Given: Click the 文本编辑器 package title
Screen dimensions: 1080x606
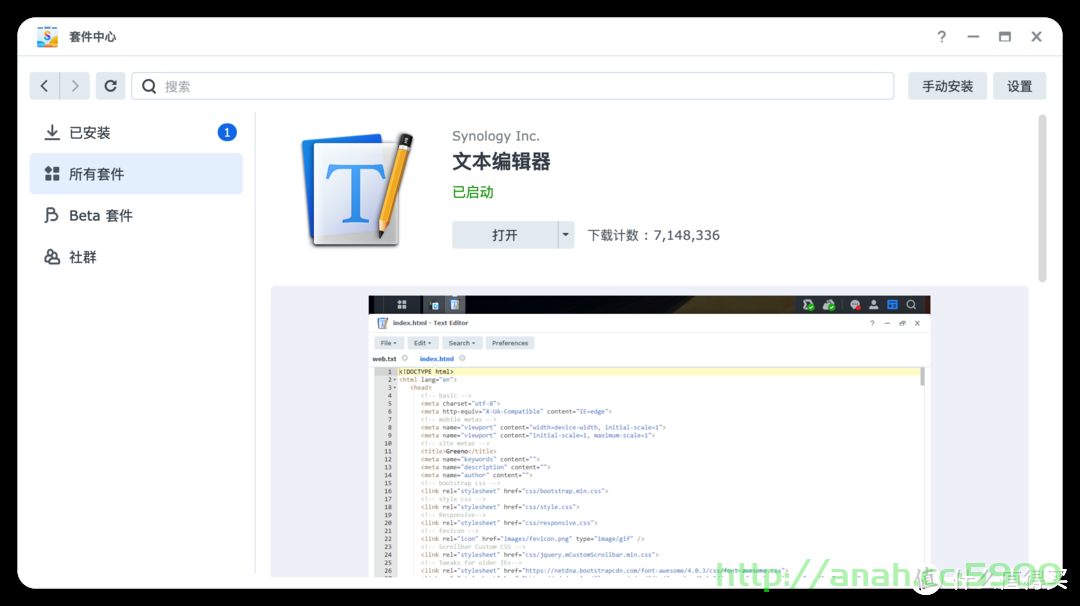Looking at the screenshot, I should pos(501,162).
